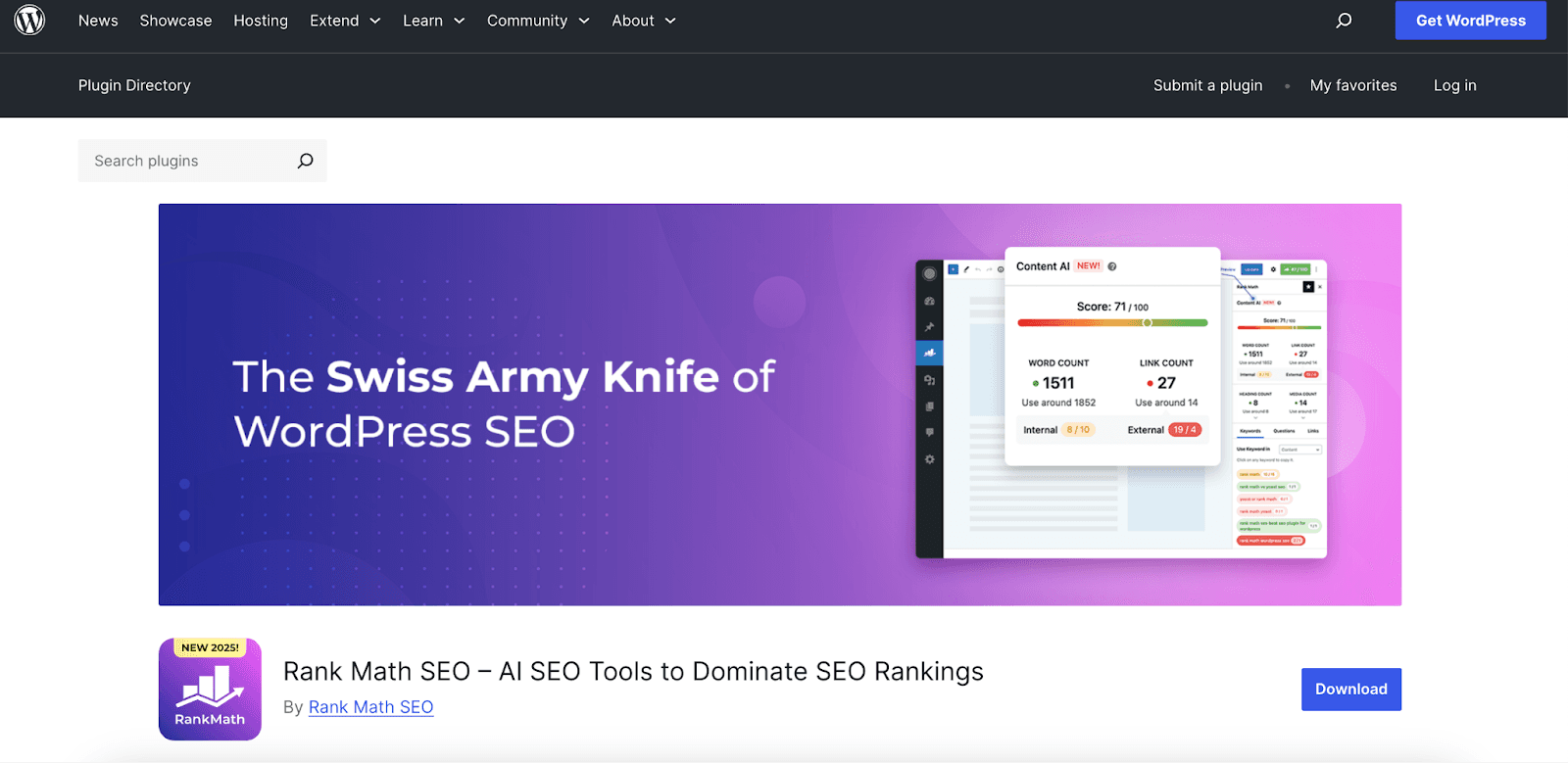The width and height of the screenshot is (1568, 763).
Task: Click the Get WordPress button
Action: click(1470, 21)
